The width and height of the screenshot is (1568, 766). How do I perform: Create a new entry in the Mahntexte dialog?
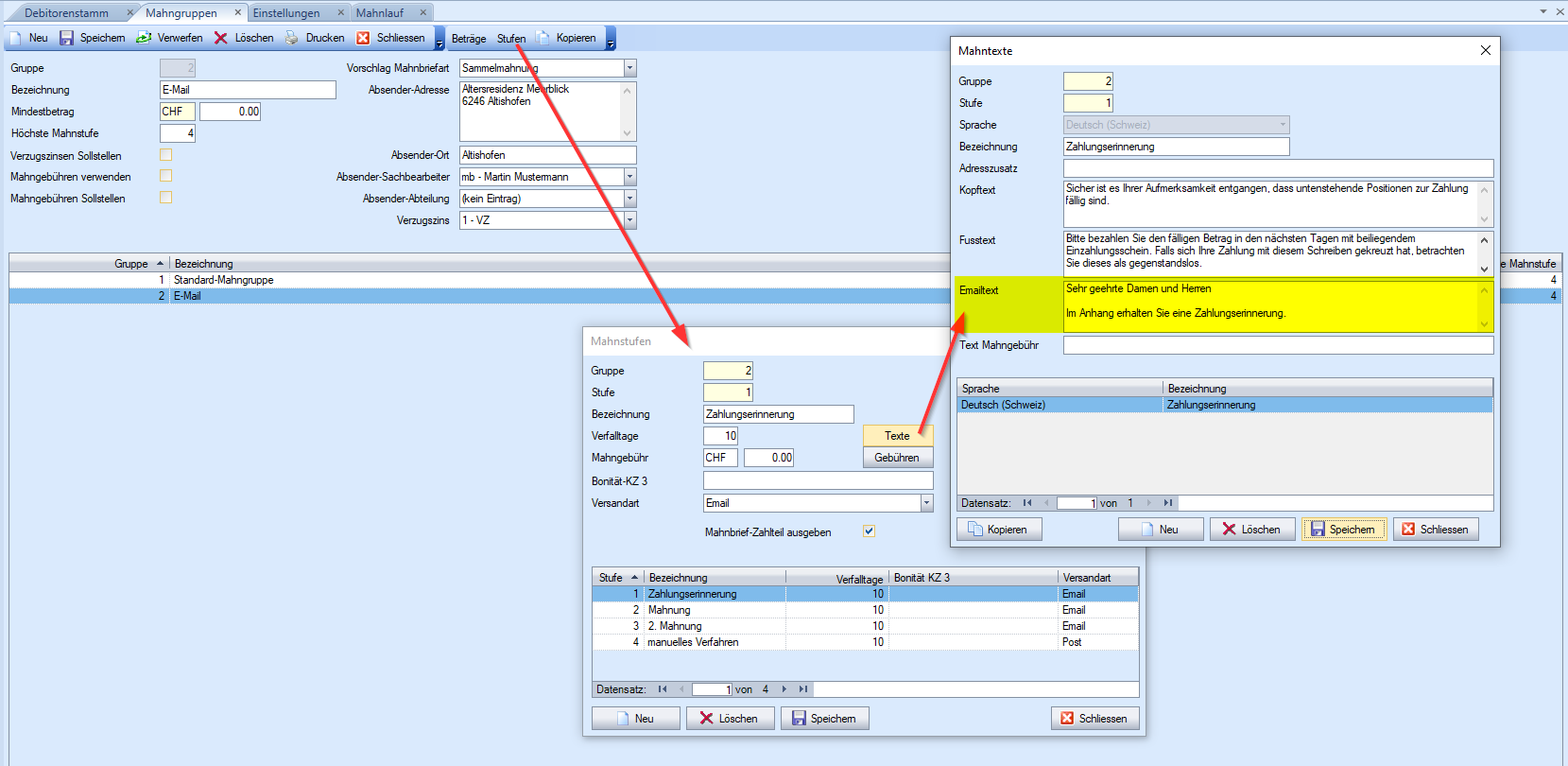tap(1161, 530)
